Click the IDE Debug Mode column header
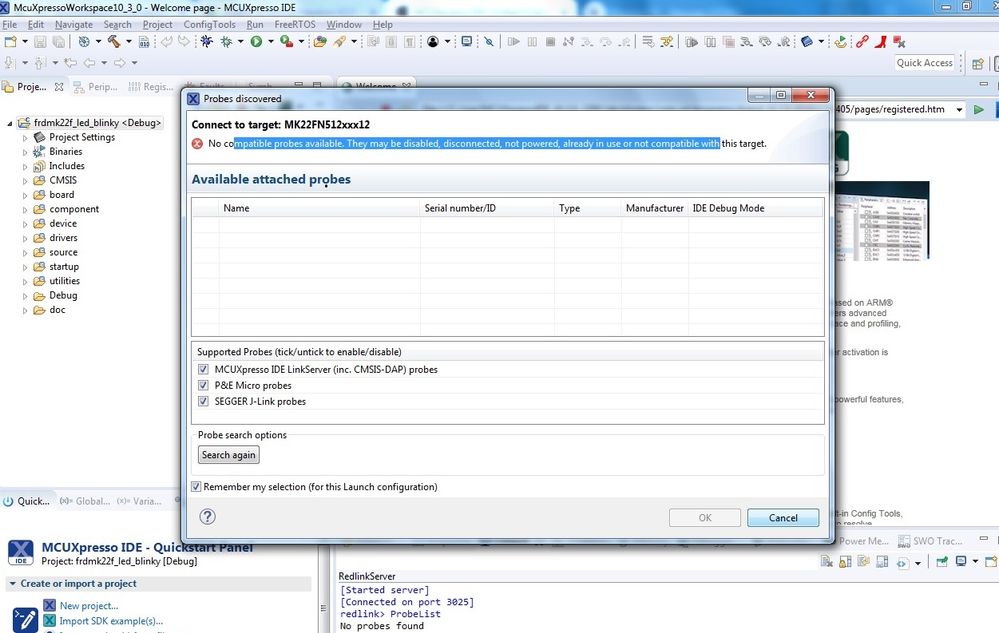Screen dimensions: 999x633 coord(755,208)
